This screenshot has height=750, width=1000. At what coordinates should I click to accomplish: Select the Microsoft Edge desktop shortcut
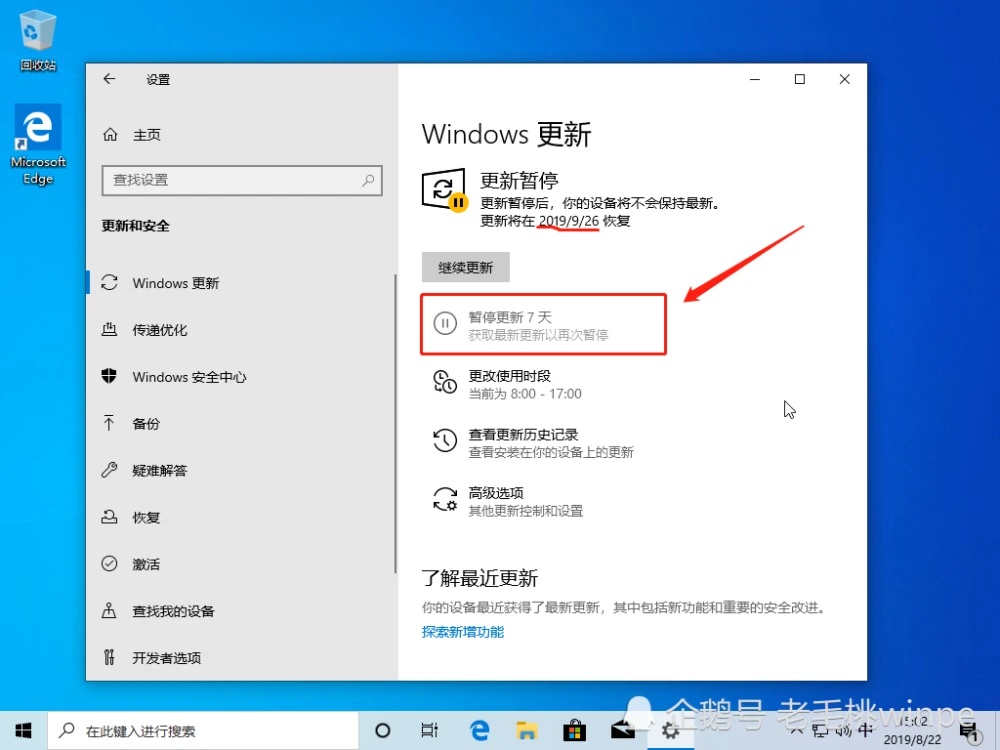point(38,145)
